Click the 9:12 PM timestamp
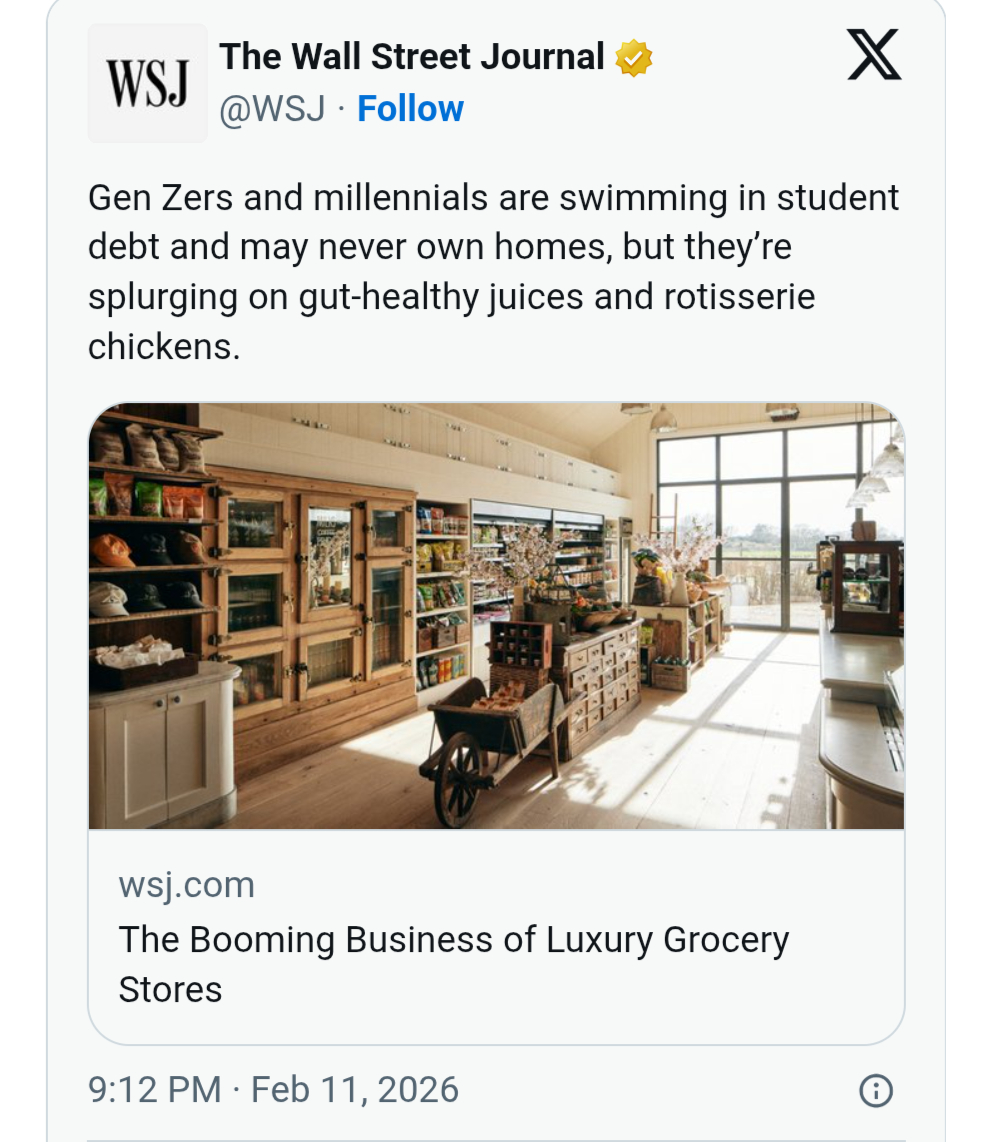Image resolution: width=989 pixels, height=1142 pixels. tap(155, 1089)
